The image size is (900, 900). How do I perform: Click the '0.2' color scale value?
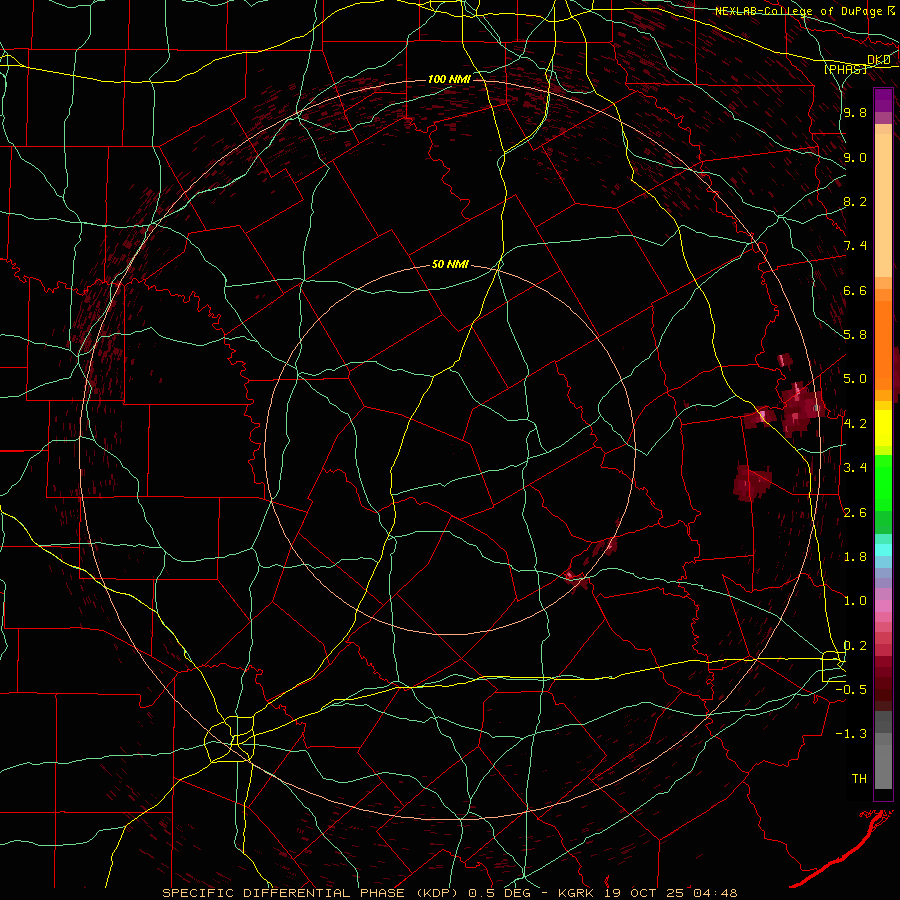855,646
